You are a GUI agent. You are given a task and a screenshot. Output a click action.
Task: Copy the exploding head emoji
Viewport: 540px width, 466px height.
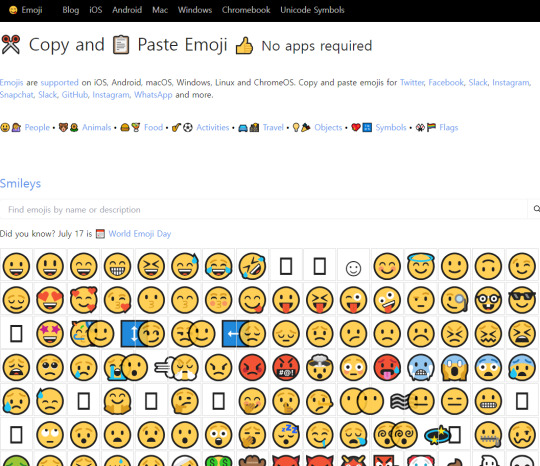(320, 367)
